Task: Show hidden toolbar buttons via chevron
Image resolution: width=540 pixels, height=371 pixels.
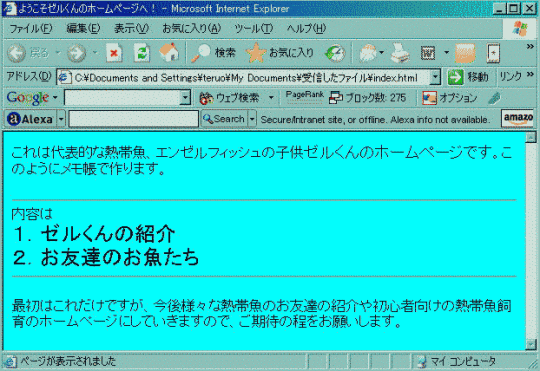Action: coord(530,47)
